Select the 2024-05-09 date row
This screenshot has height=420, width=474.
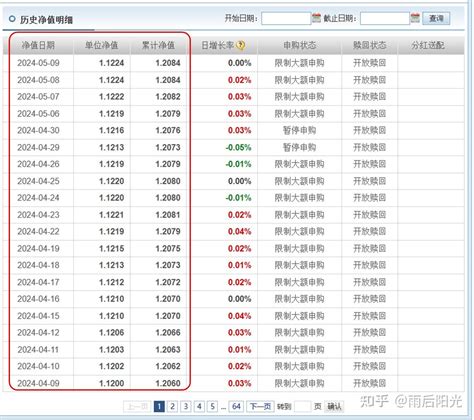(233, 63)
